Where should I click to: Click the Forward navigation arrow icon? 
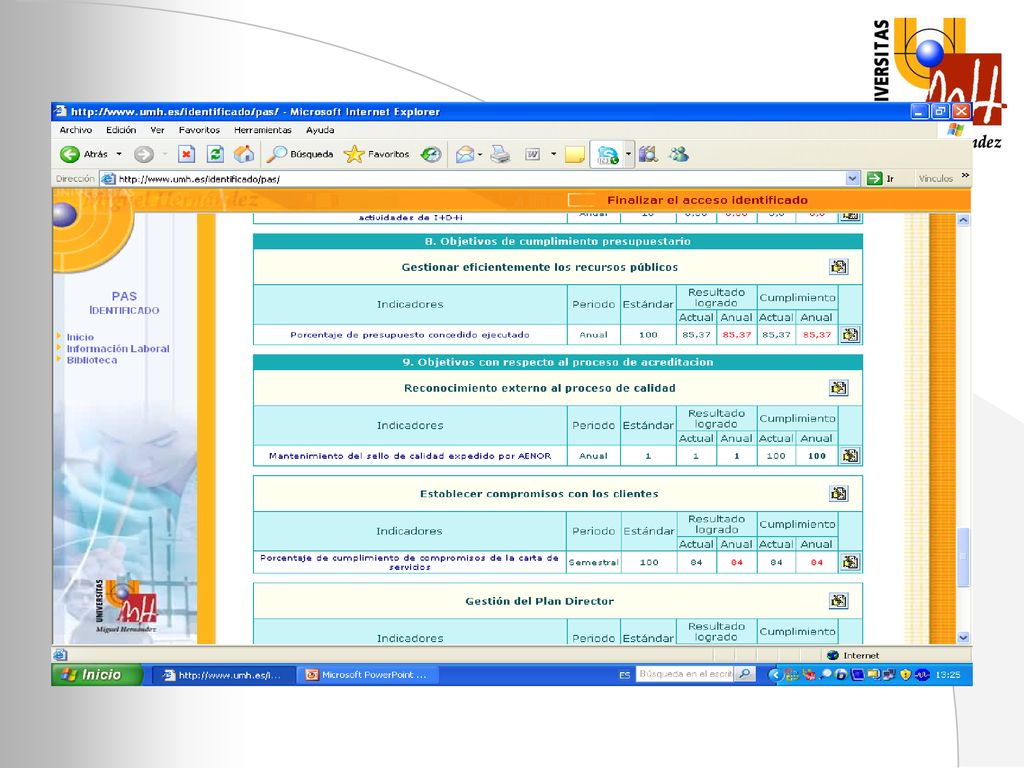[144, 154]
